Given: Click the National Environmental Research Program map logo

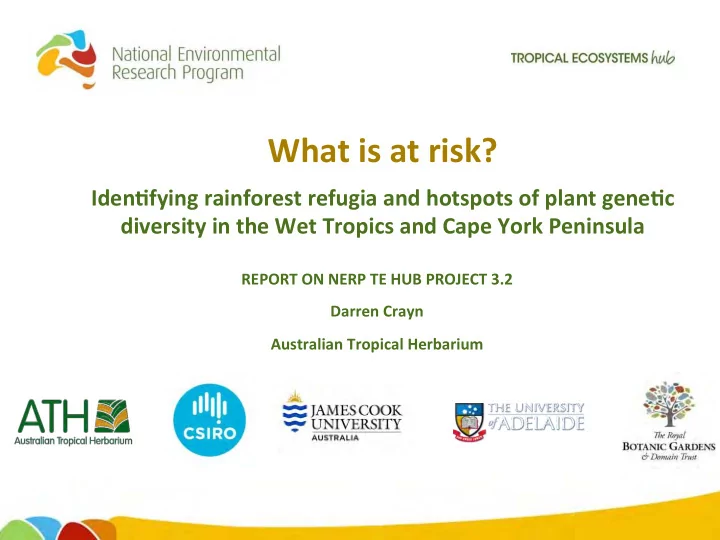Looking at the screenshot, I should (67, 59).
